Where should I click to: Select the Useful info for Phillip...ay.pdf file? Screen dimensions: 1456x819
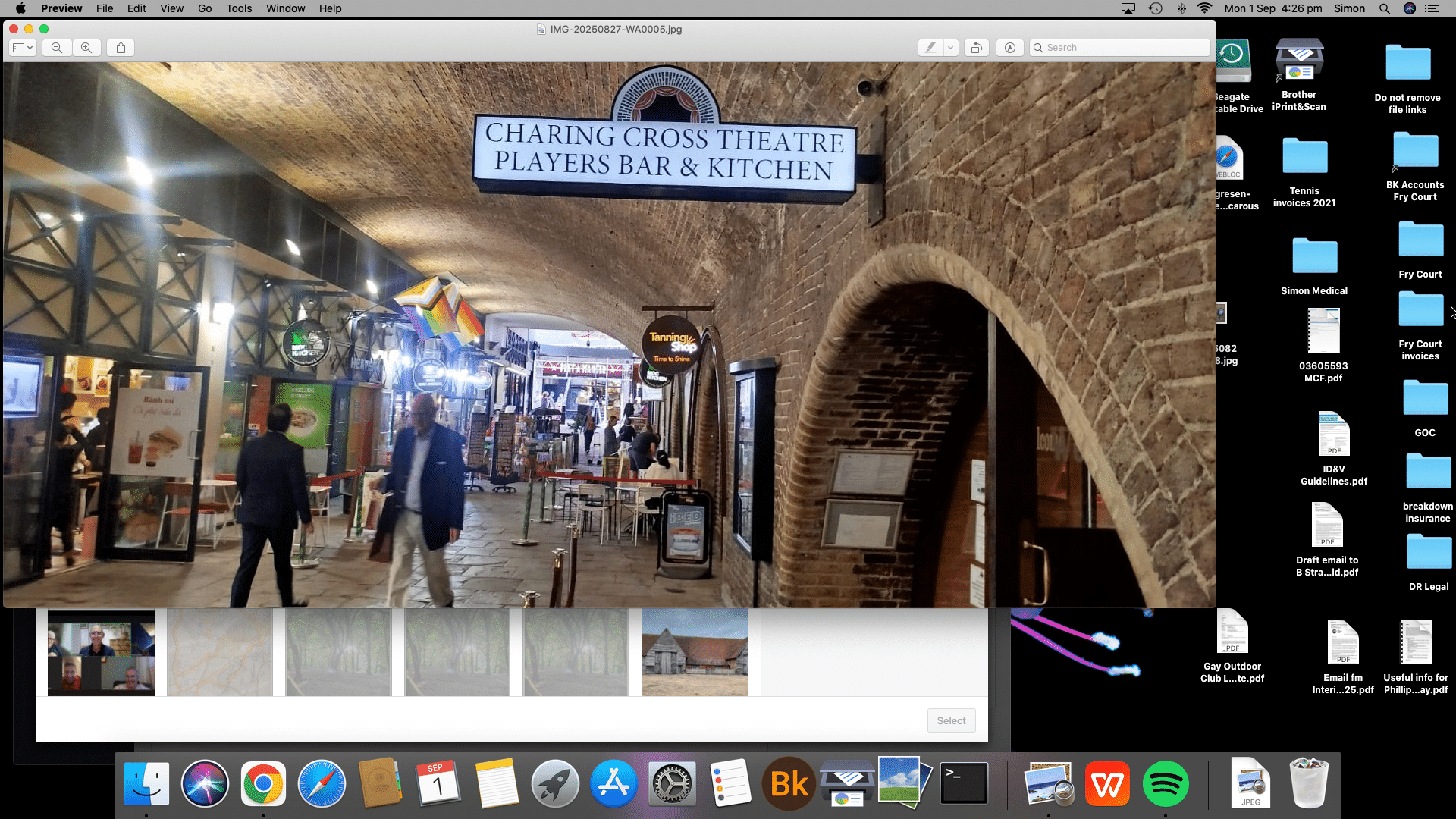coord(1416,657)
